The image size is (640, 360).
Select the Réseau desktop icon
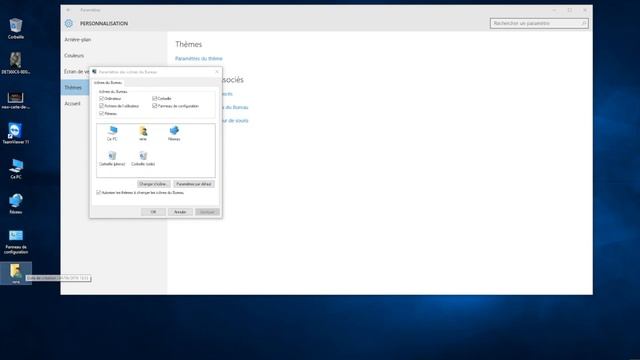tap(16, 203)
